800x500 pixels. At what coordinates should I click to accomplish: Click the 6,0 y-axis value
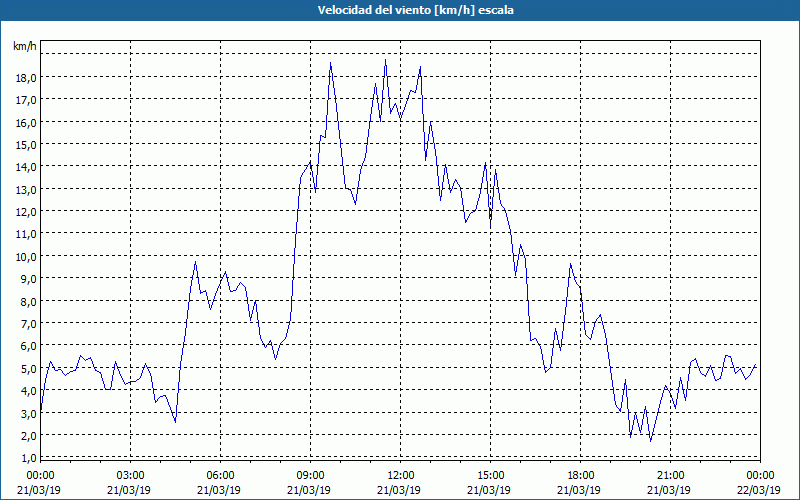point(28,346)
